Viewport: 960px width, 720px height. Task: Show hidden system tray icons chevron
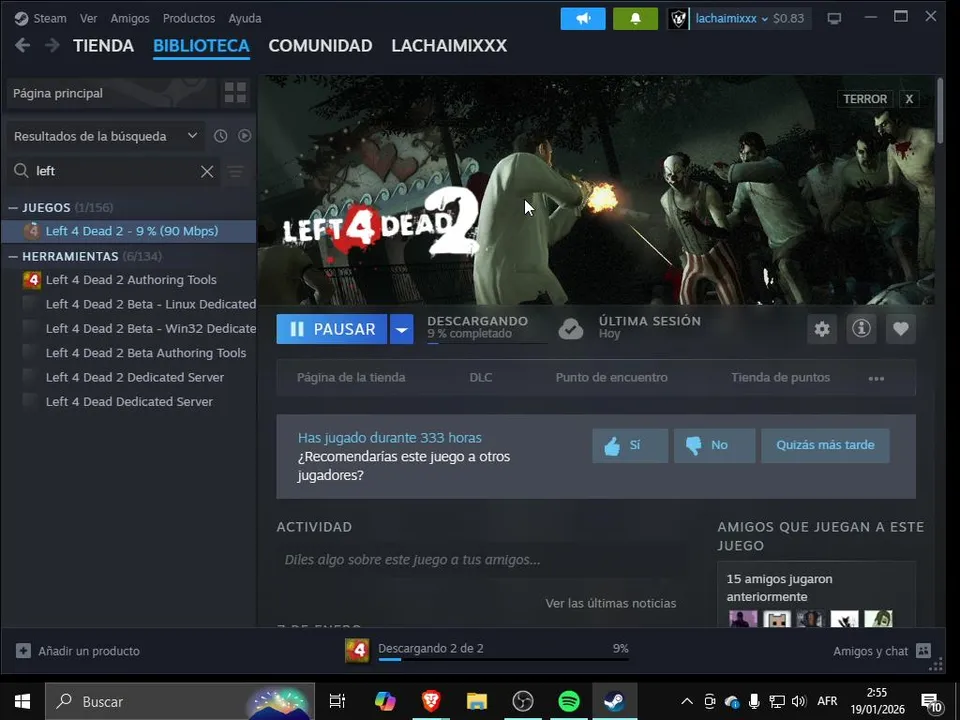click(x=687, y=701)
